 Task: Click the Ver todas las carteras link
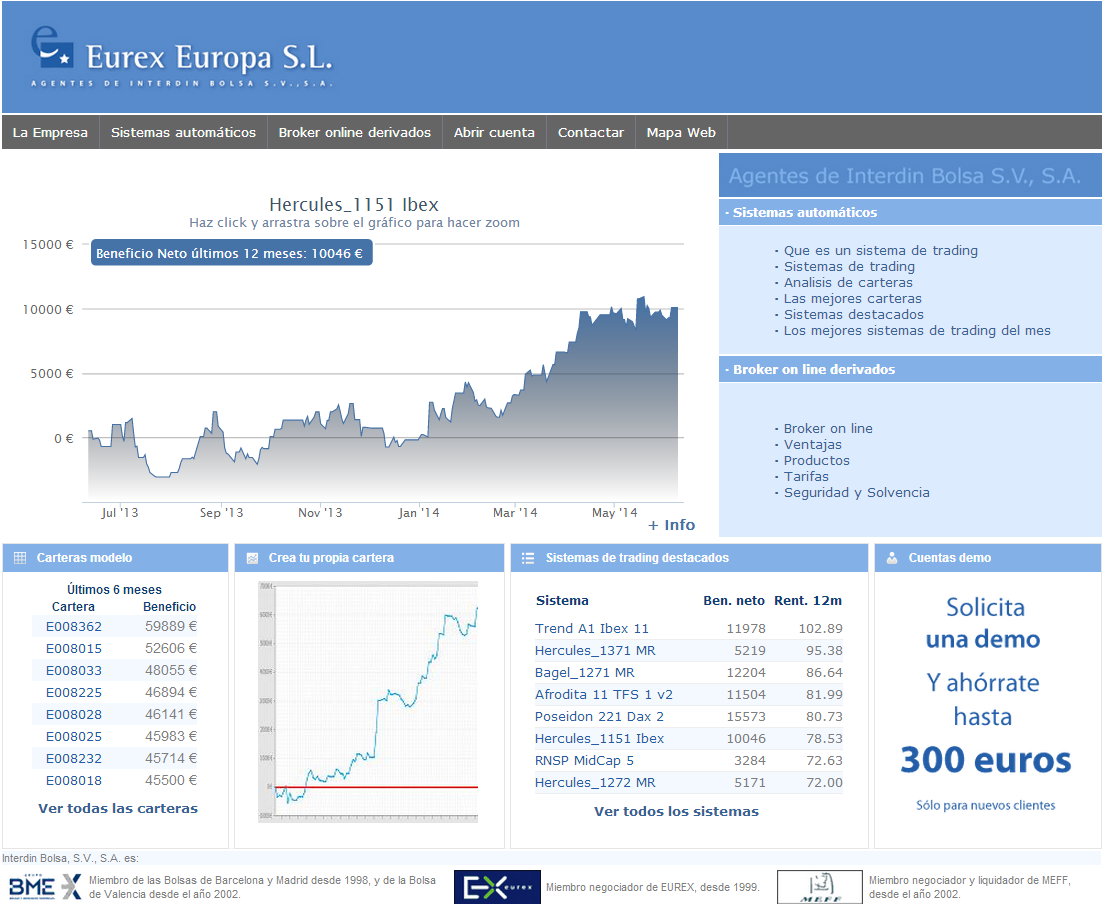point(118,808)
